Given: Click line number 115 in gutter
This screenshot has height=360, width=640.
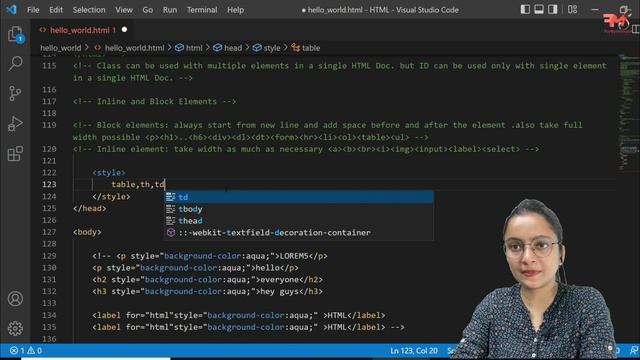Looking at the screenshot, I should click(49, 66).
